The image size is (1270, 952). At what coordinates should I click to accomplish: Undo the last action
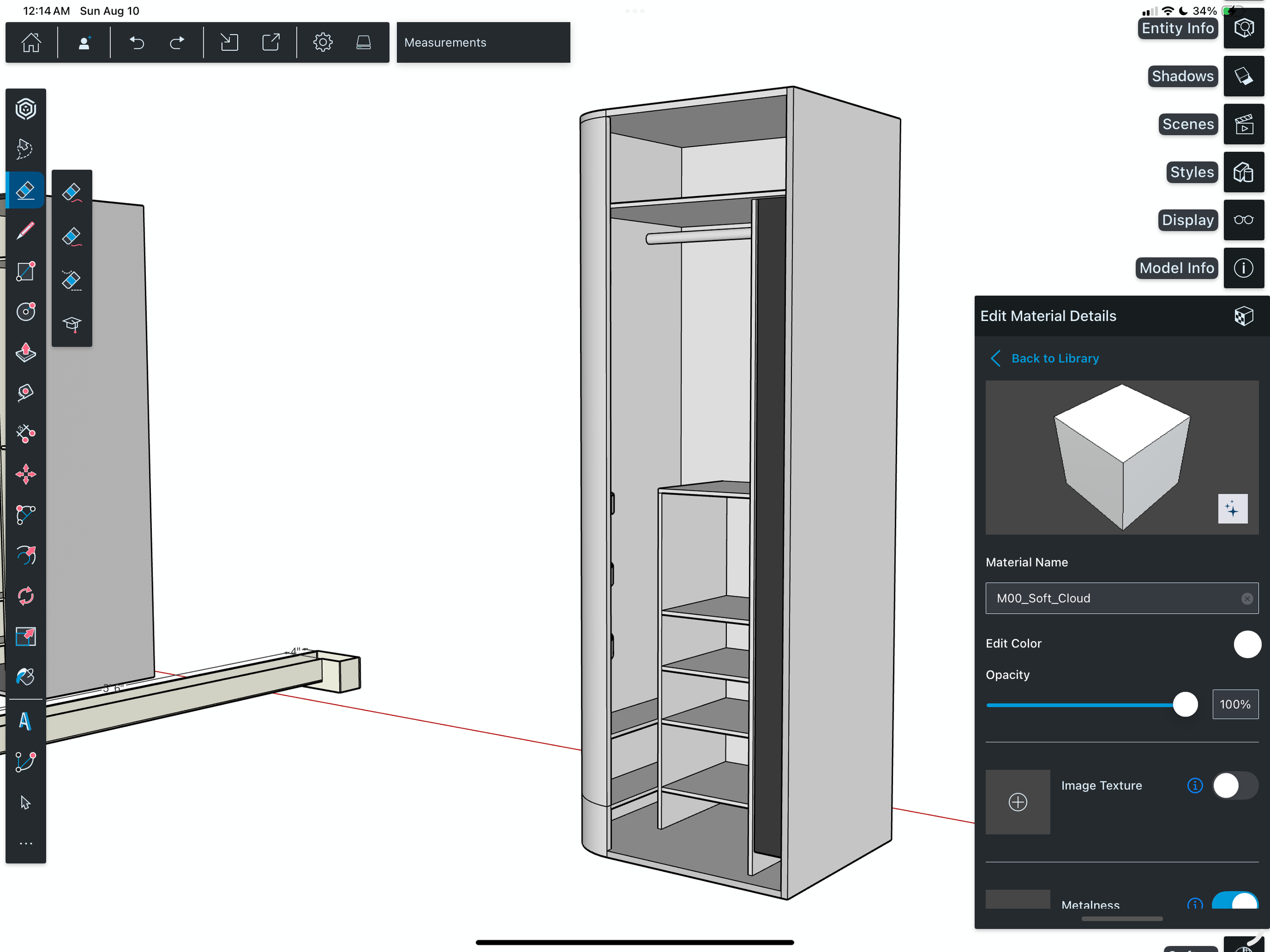point(137,43)
